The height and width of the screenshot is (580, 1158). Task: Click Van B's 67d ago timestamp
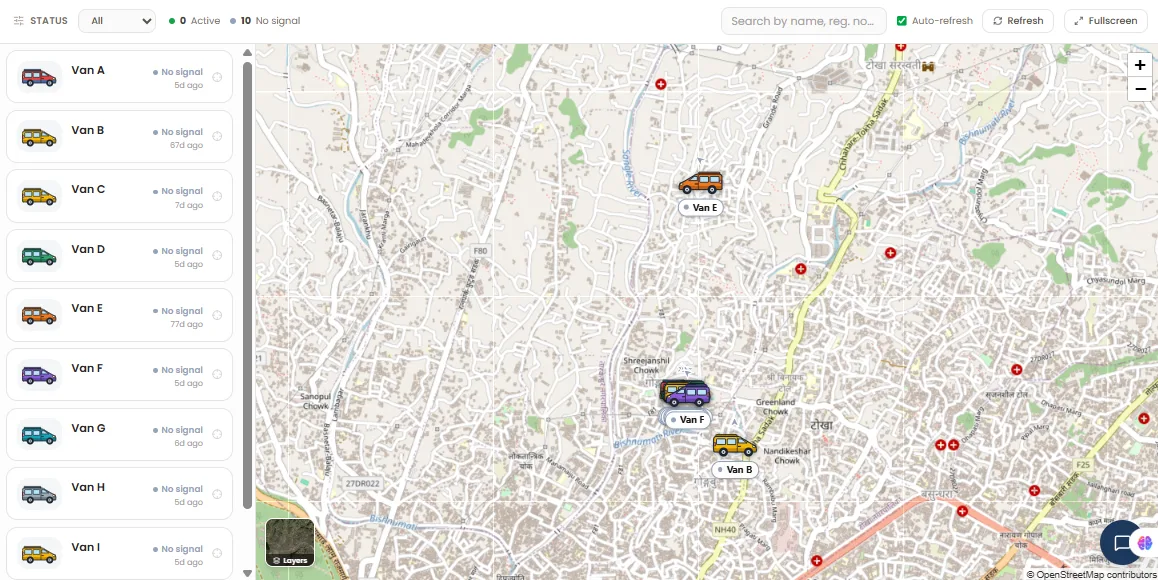click(x=186, y=146)
